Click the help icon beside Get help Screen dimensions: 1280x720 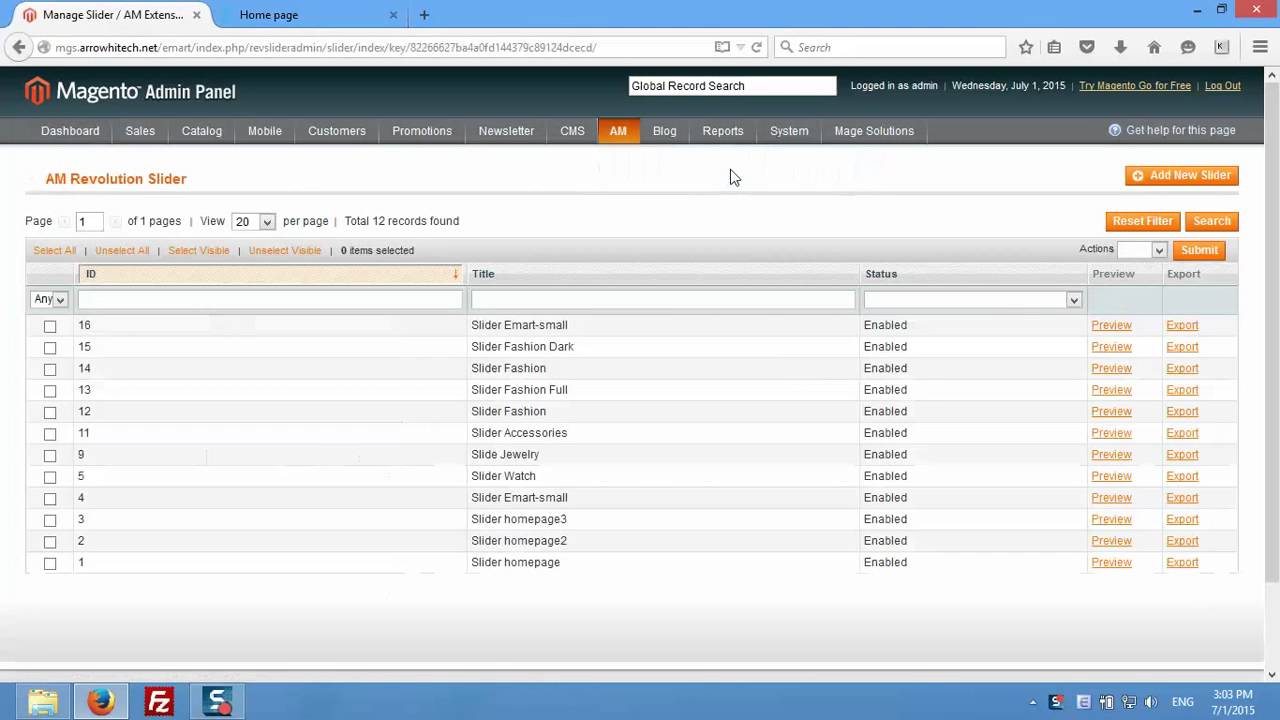point(1115,130)
